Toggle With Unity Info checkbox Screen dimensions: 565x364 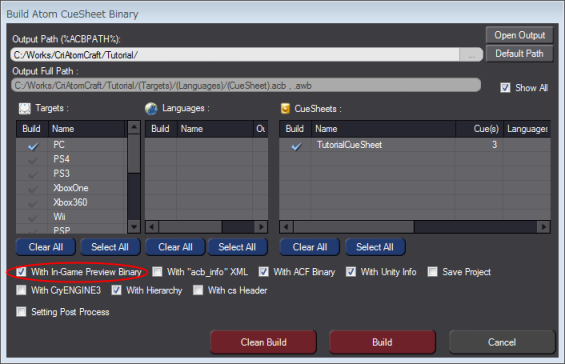pyautogui.click(x=351, y=272)
